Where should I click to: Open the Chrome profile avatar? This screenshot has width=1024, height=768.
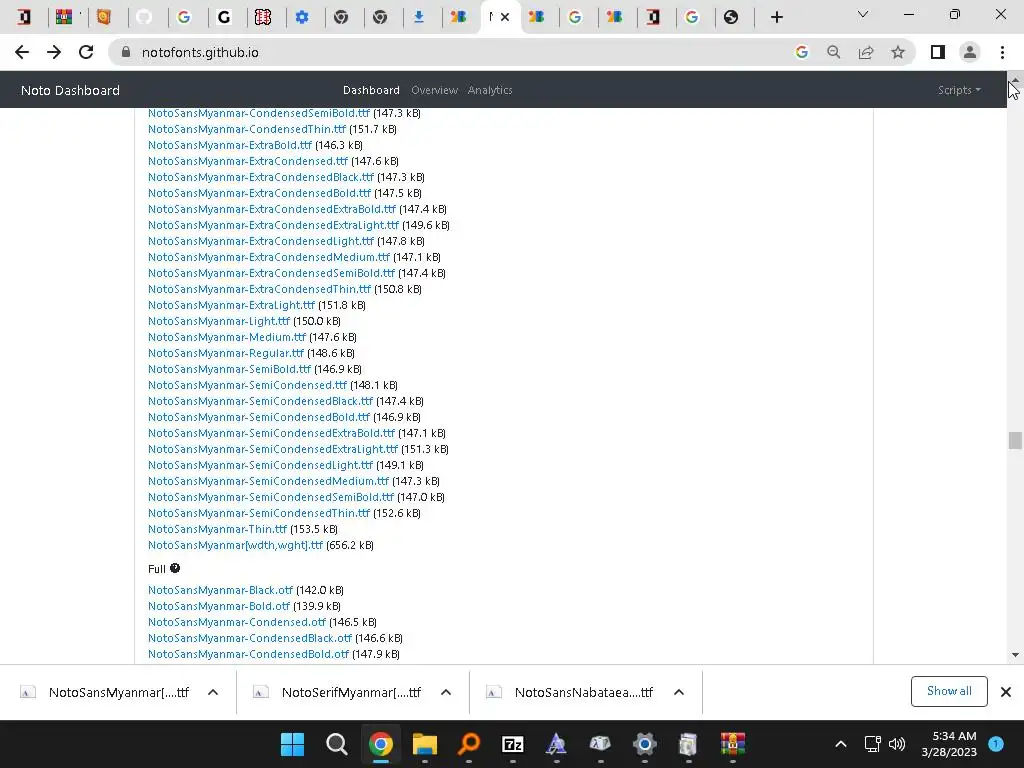tap(970, 52)
